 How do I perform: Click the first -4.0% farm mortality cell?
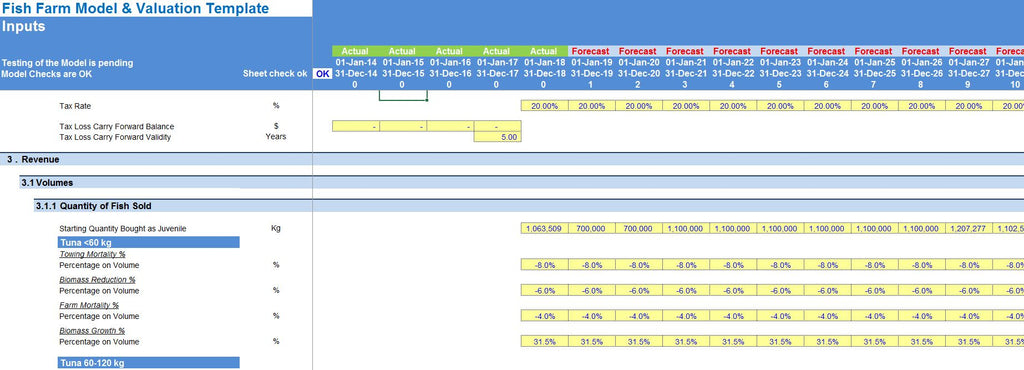click(545, 316)
